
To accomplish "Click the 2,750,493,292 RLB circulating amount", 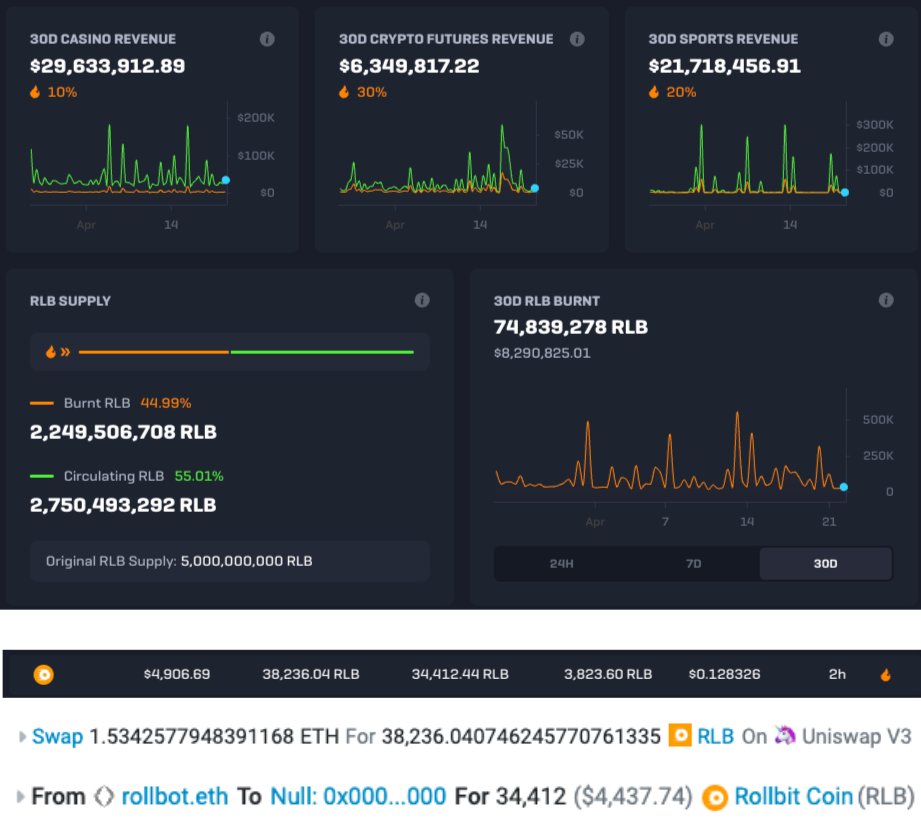I will pyautogui.click(x=123, y=505).
